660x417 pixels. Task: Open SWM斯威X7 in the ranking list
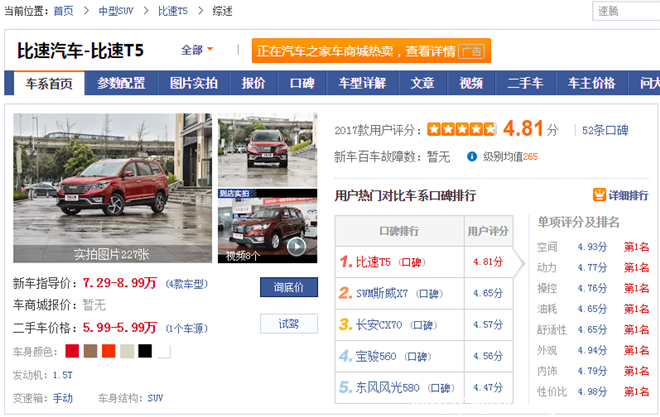(384, 294)
